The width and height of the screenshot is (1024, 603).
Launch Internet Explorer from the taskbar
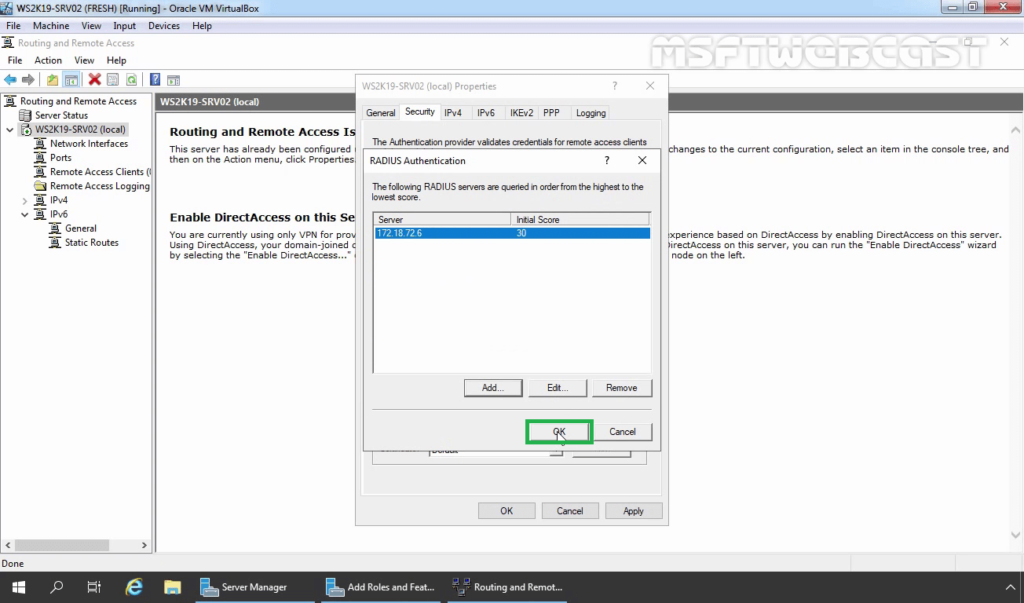[134, 587]
